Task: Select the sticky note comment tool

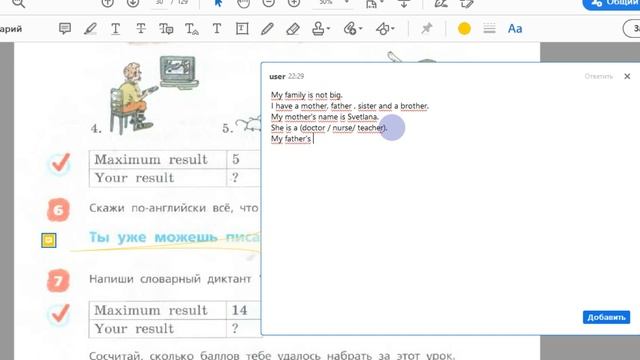Action: pyautogui.click(x=65, y=29)
